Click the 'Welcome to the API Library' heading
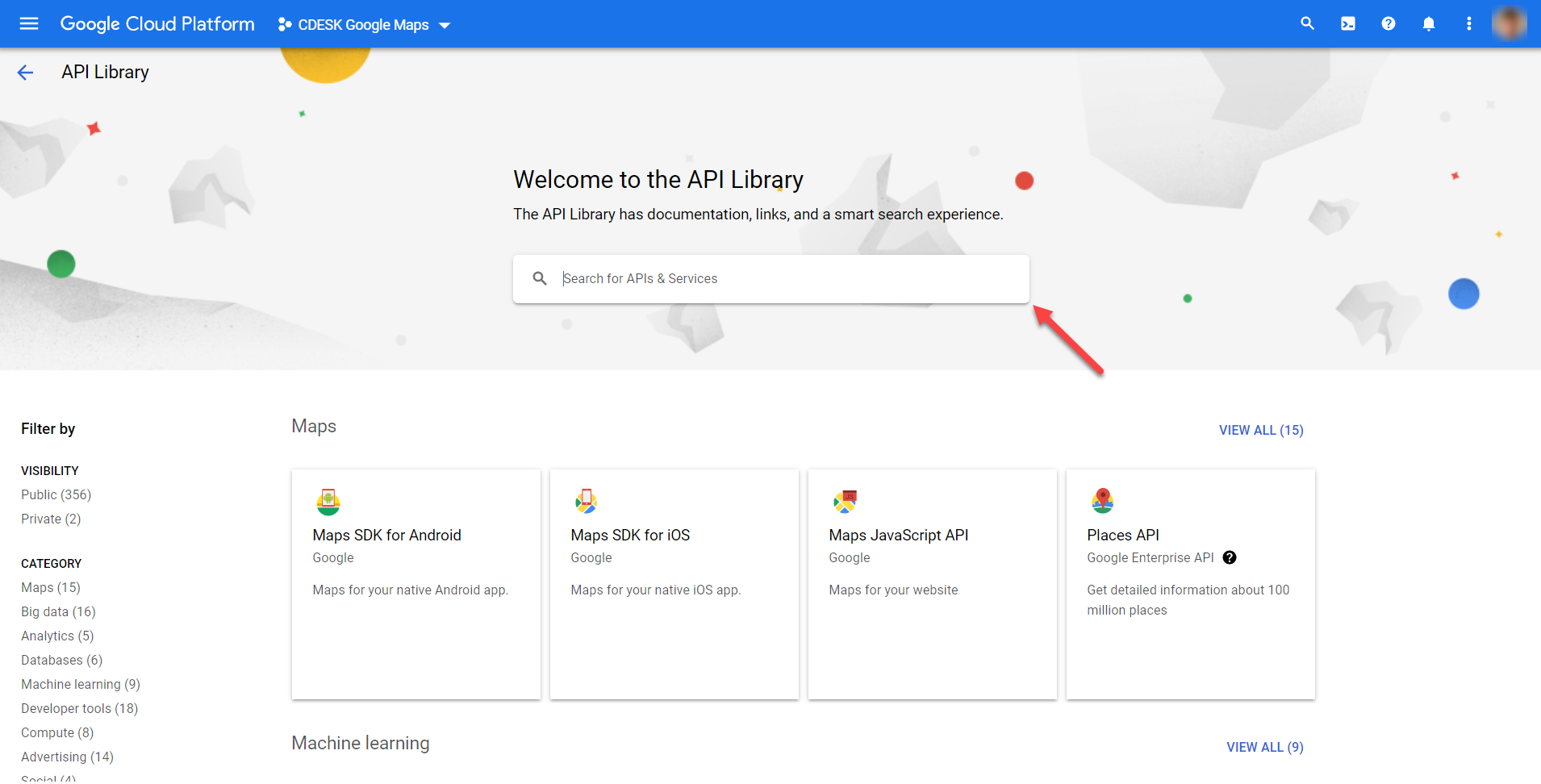 [658, 179]
